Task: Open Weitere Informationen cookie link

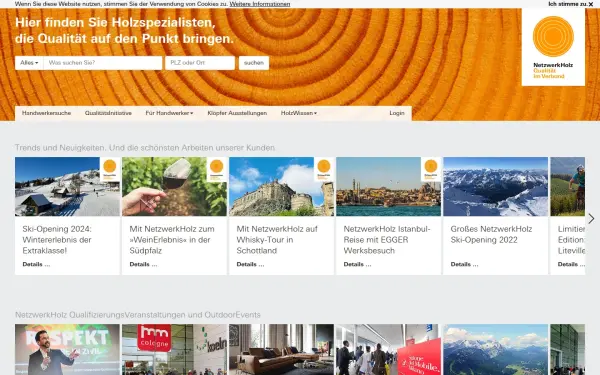Action: (260, 4)
